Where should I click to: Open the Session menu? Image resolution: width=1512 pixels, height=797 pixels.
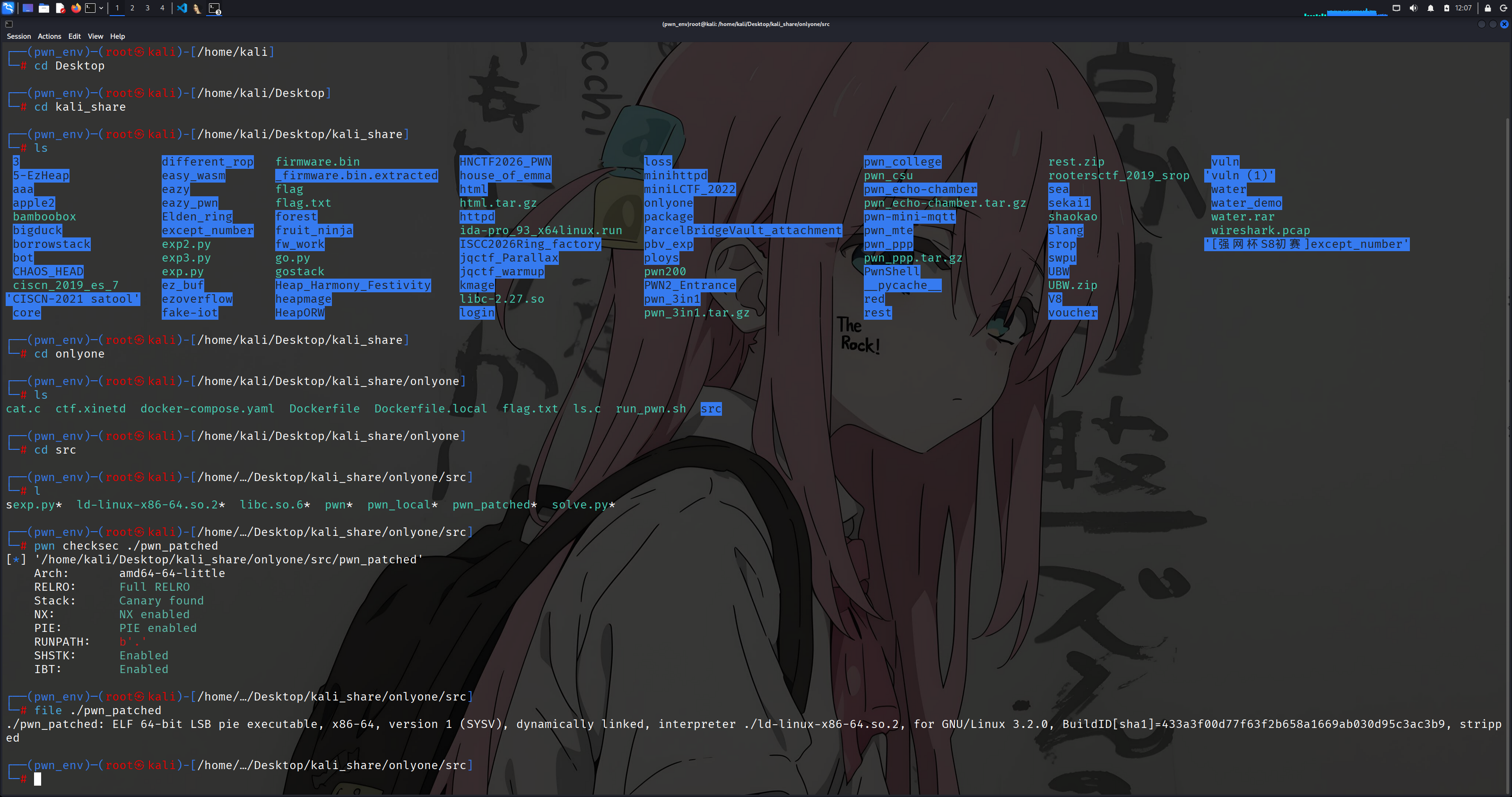pos(19,36)
